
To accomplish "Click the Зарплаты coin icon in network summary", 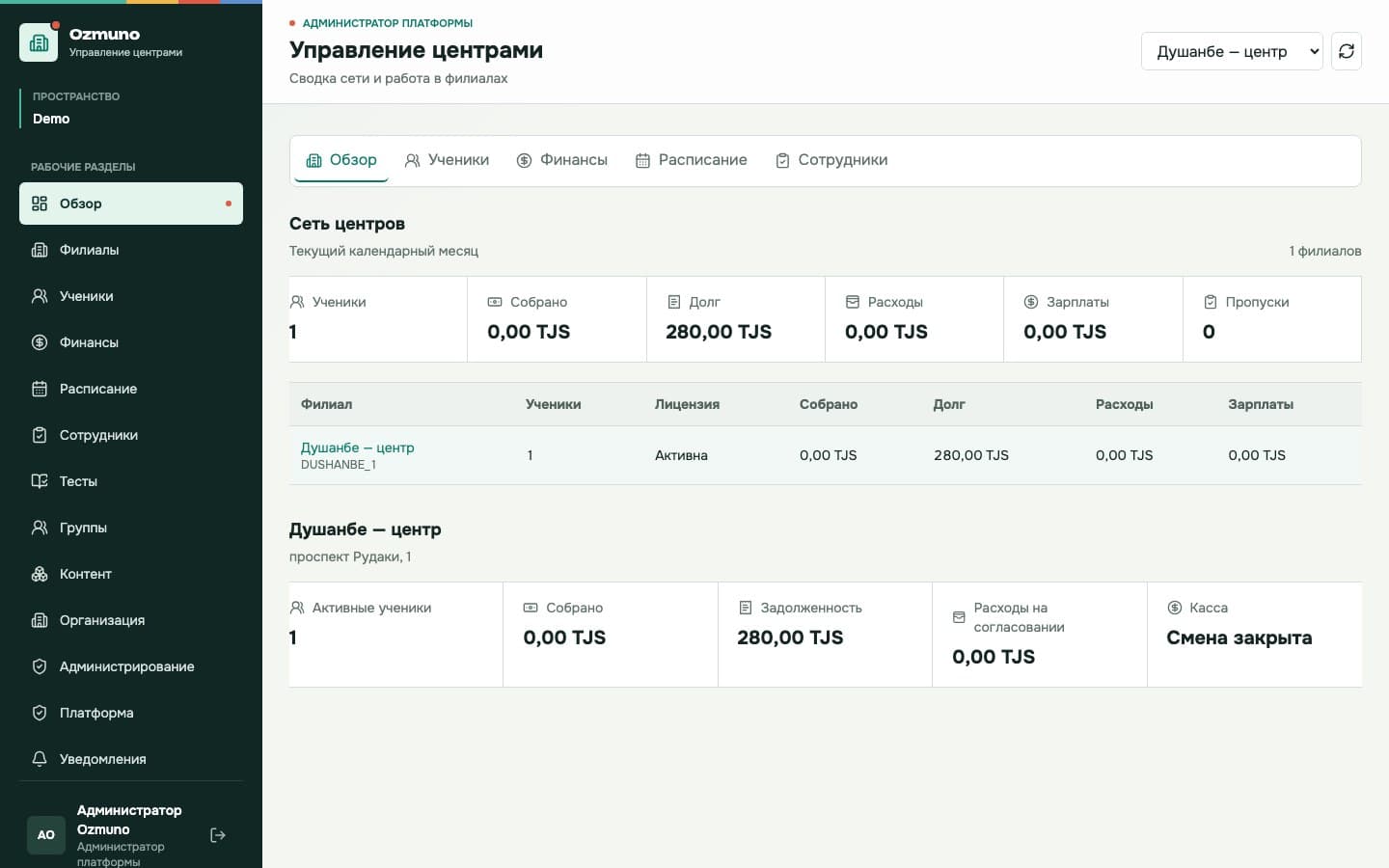I will pyautogui.click(x=1031, y=302).
